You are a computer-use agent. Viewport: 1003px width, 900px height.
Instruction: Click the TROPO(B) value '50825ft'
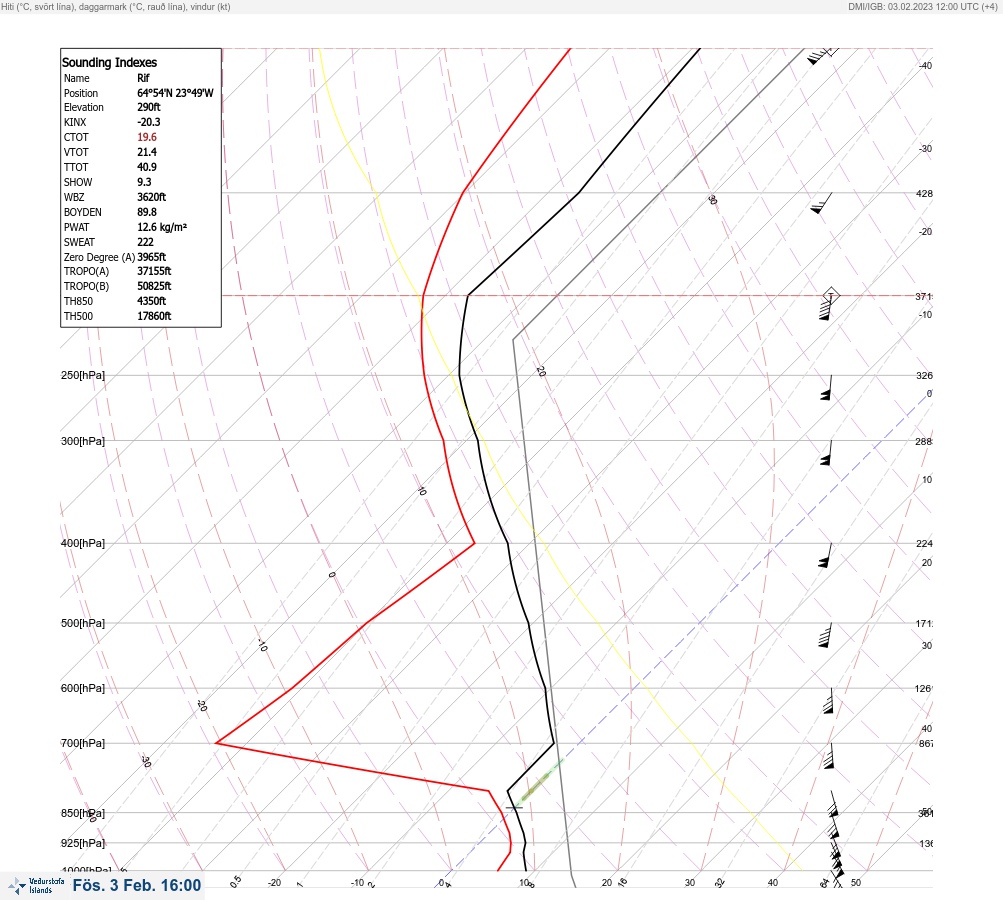point(154,286)
